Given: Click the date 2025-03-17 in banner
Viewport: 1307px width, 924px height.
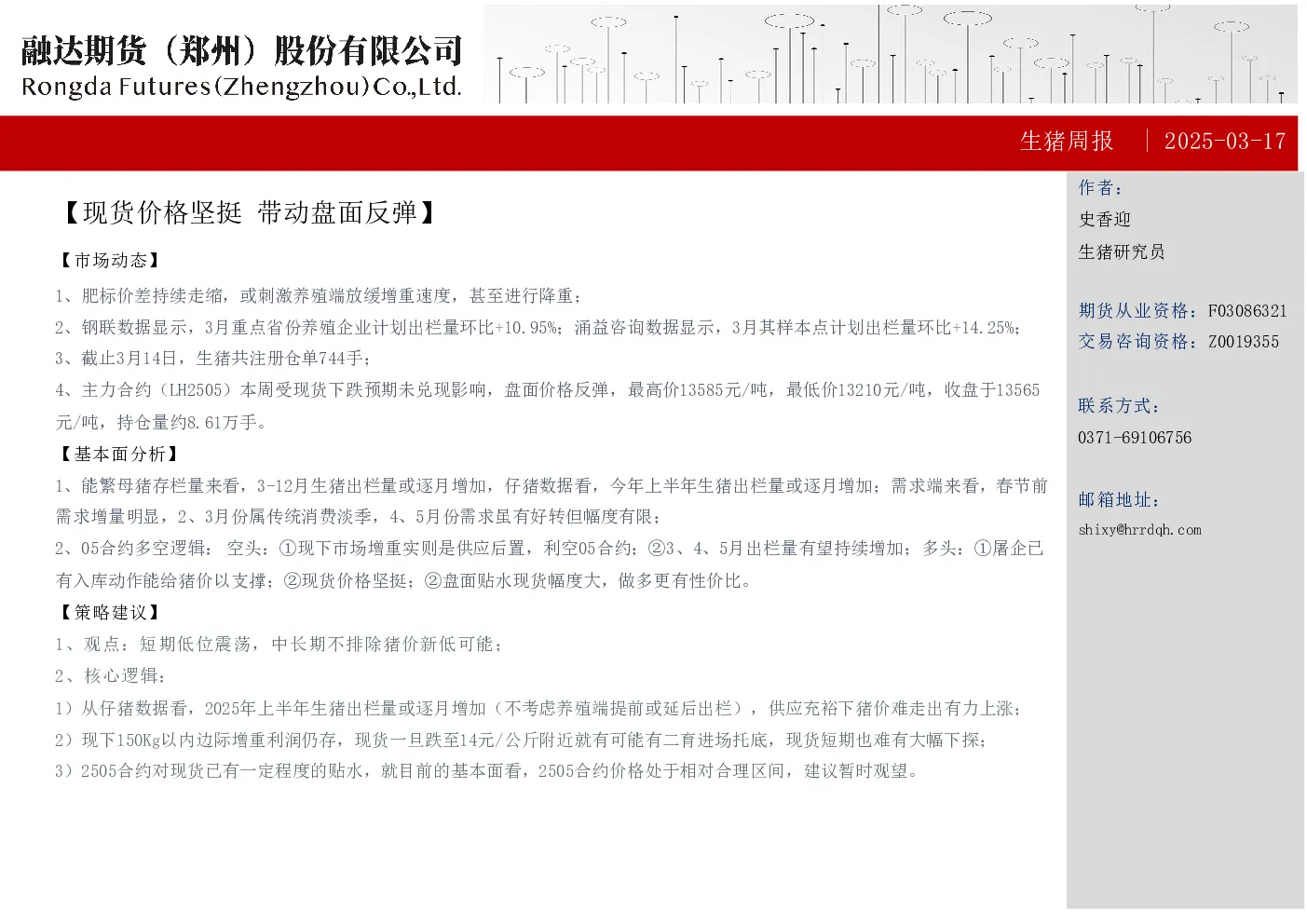Looking at the screenshot, I should click(1225, 141).
